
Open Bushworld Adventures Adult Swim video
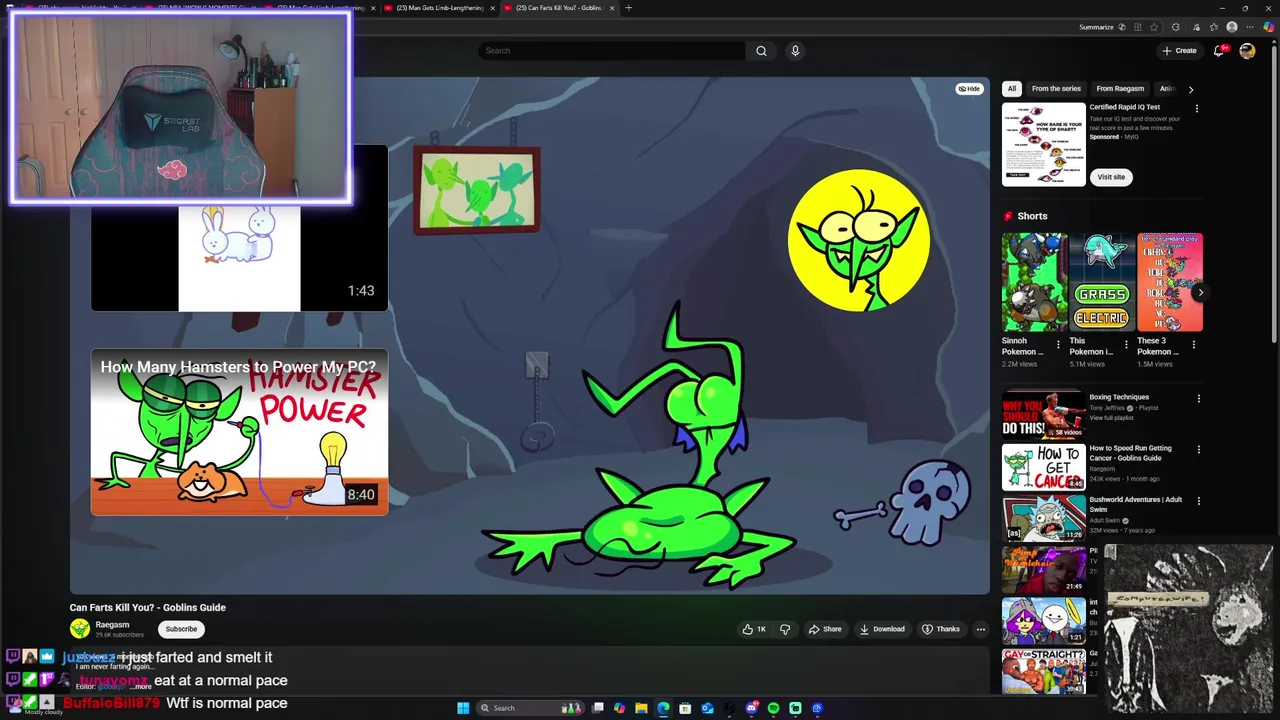1043,518
